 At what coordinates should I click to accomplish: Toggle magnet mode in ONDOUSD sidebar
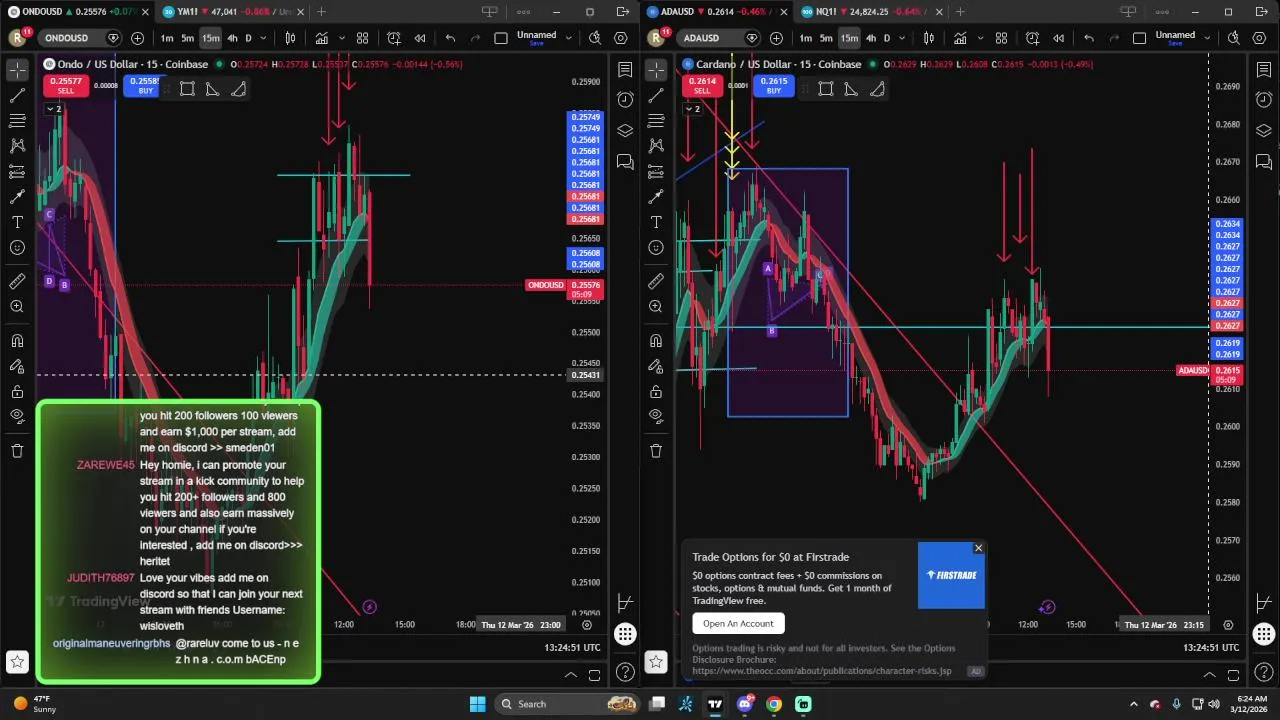(17, 341)
